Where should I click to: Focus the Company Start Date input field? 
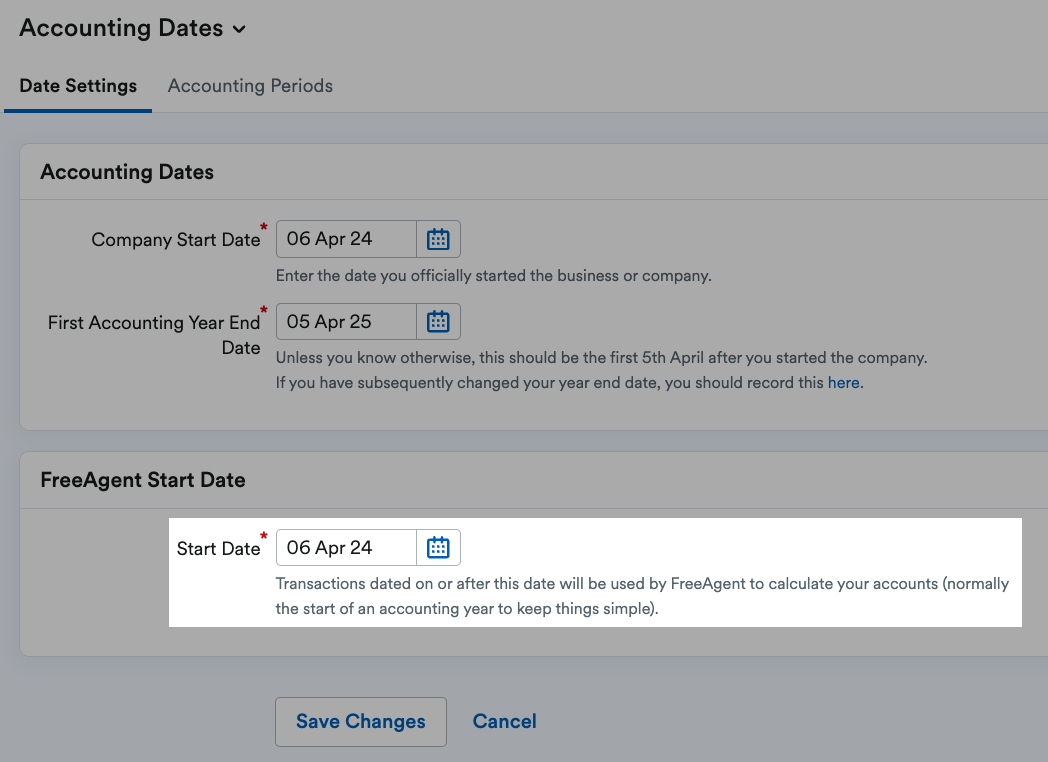346,239
